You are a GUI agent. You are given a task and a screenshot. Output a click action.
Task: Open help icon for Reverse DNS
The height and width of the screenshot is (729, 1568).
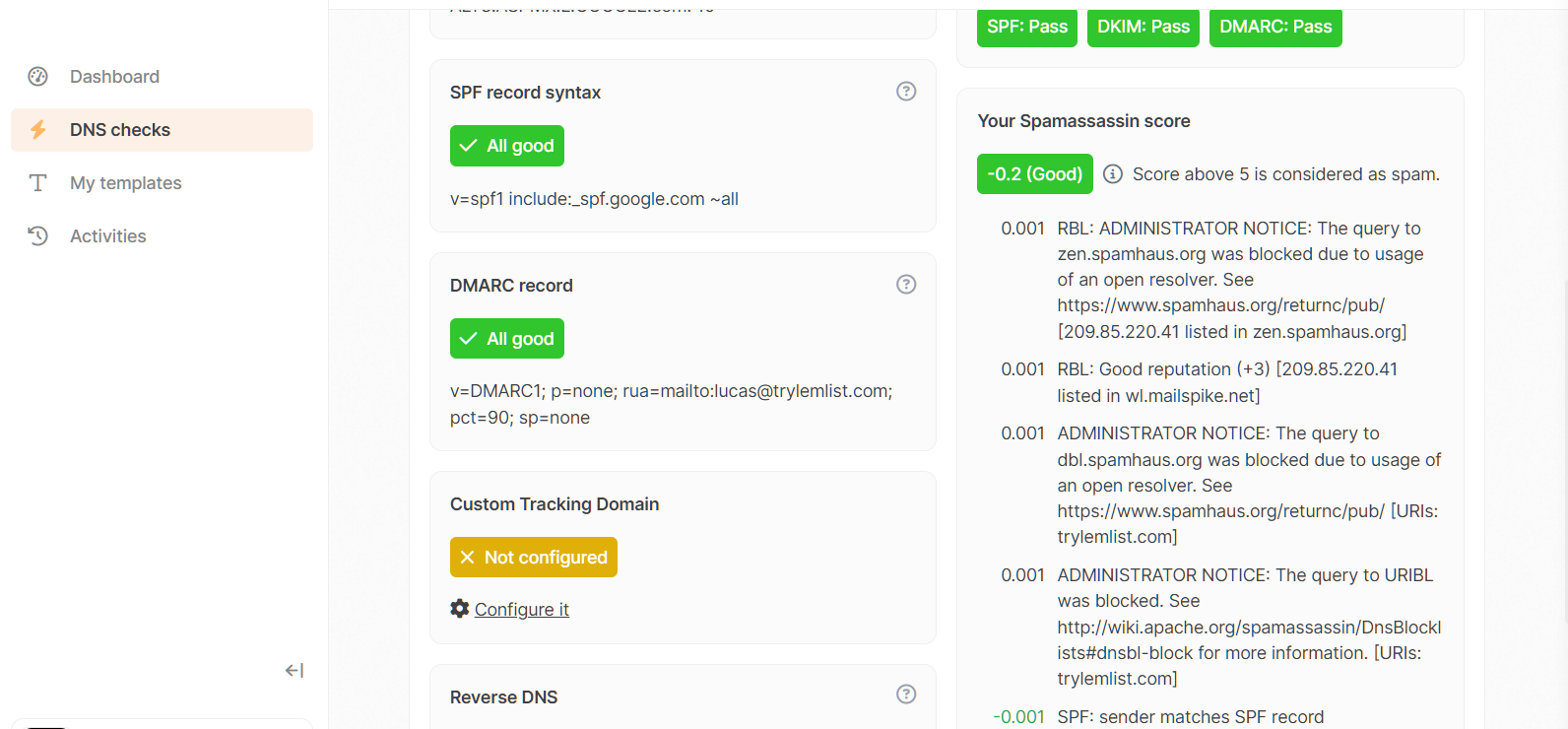[906, 695]
